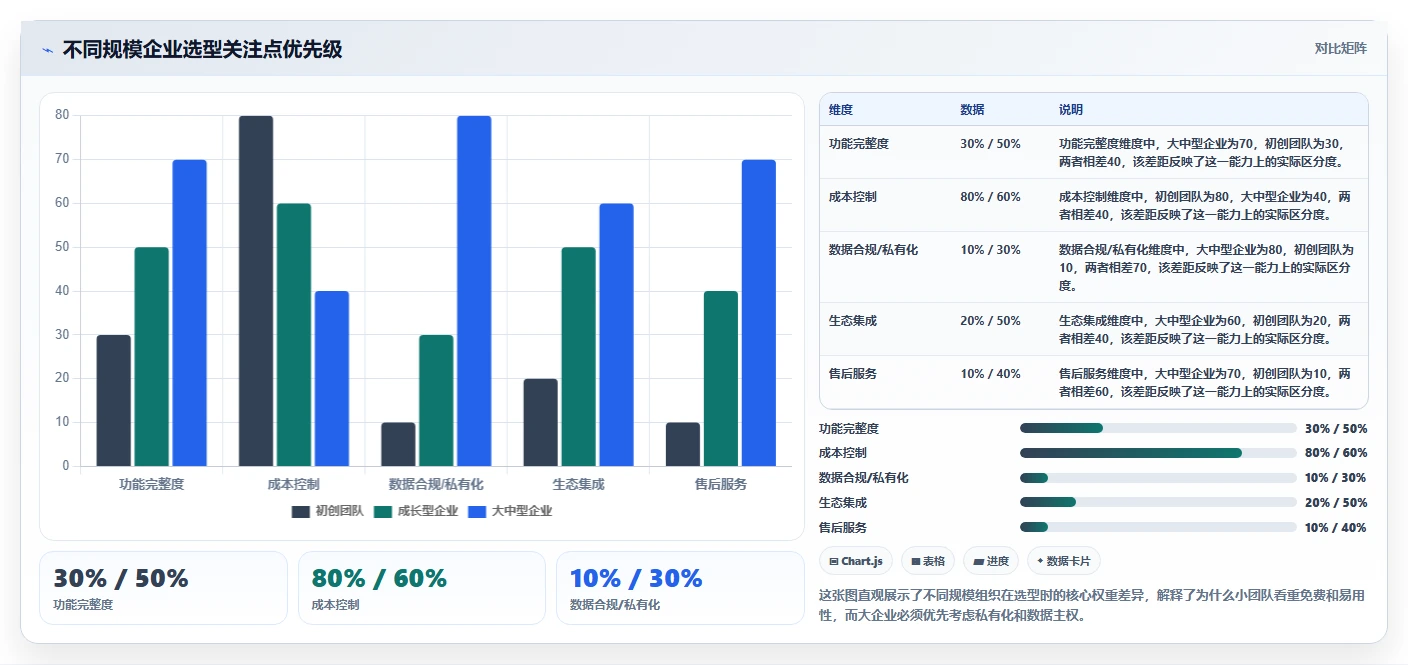1408x665 pixels.
Task: Click the 对比矩阵 label in header
Action: coord(1340,48)
